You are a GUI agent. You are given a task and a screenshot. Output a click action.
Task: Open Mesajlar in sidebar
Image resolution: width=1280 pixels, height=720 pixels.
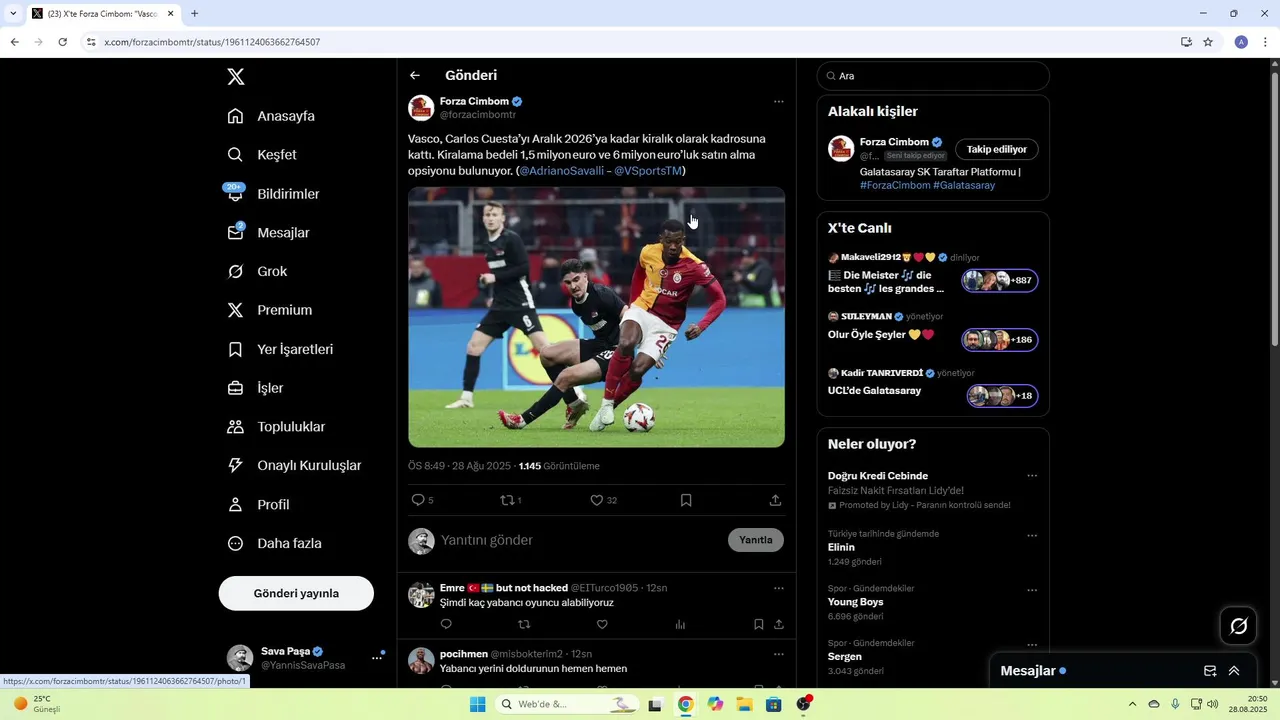(269, 233)
